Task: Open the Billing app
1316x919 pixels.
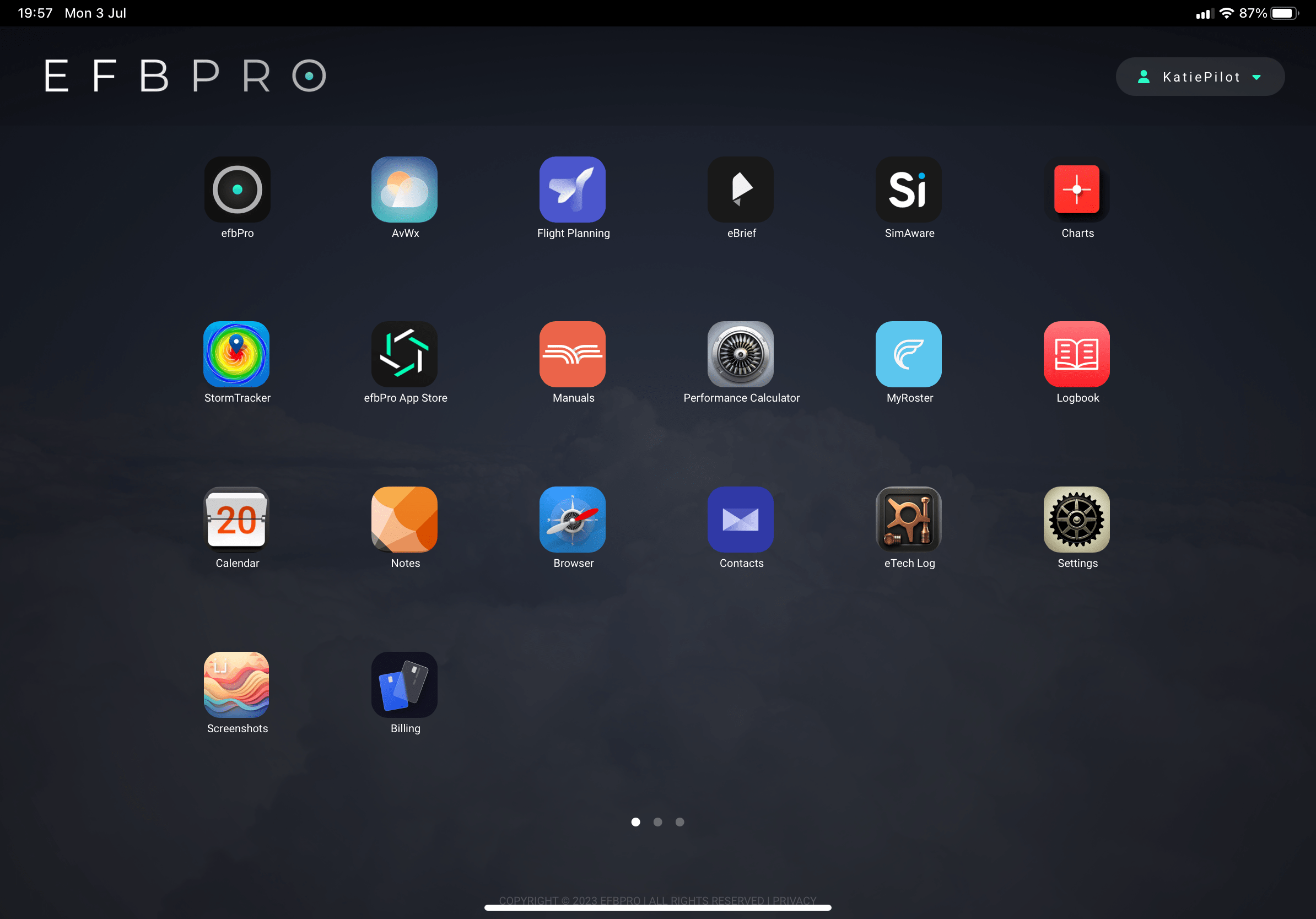Action: (x=404, y=685)
